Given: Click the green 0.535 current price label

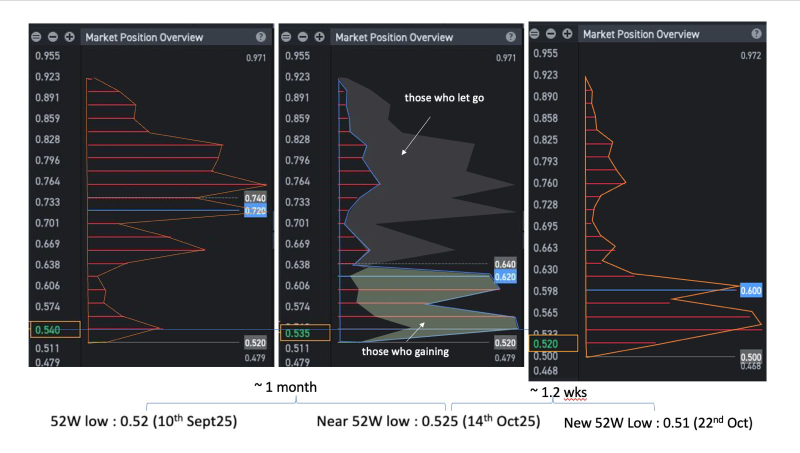Looking at the screenshot, I should (296, 333).
